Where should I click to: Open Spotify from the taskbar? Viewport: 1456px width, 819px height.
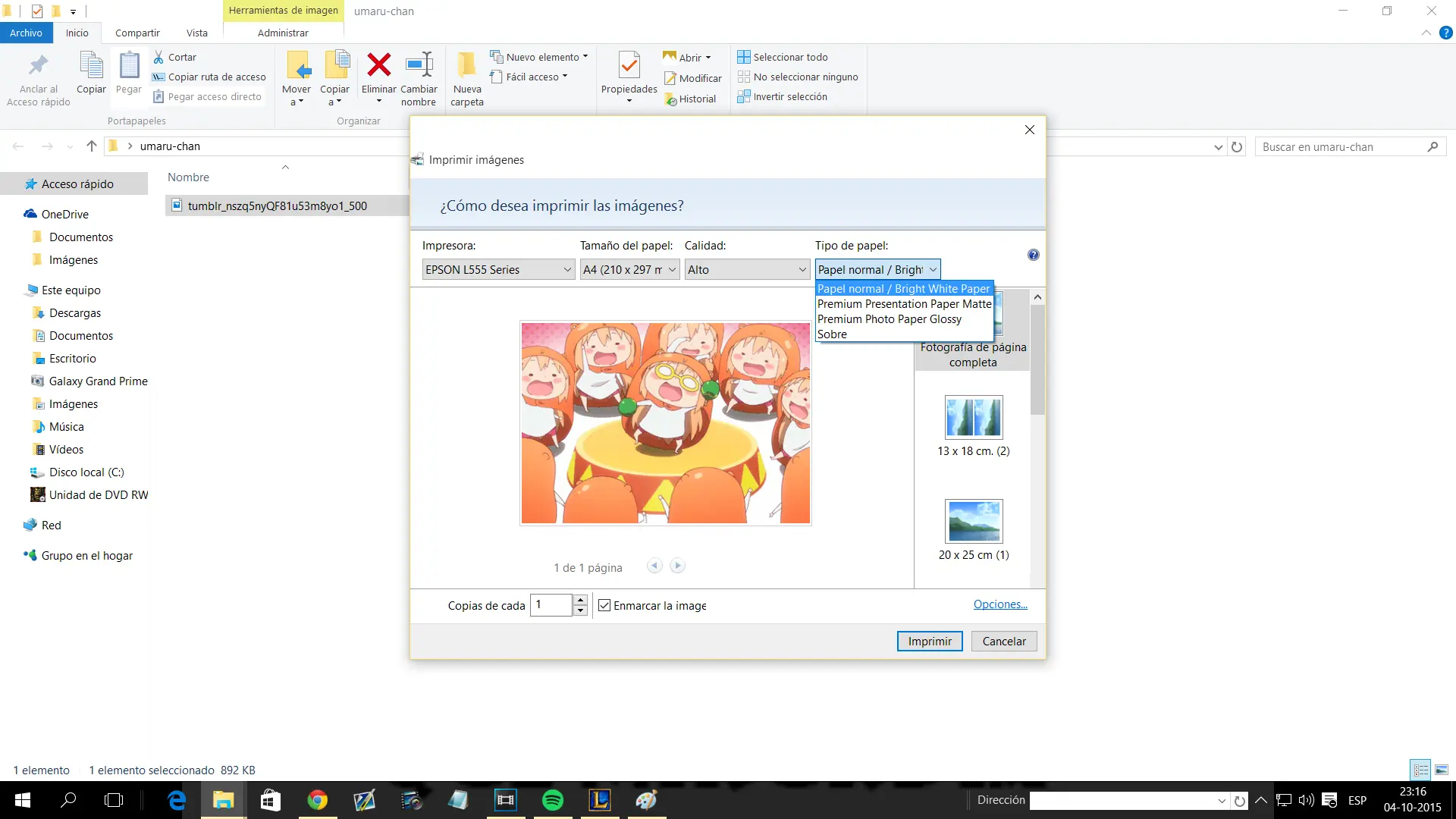point(553,800)
